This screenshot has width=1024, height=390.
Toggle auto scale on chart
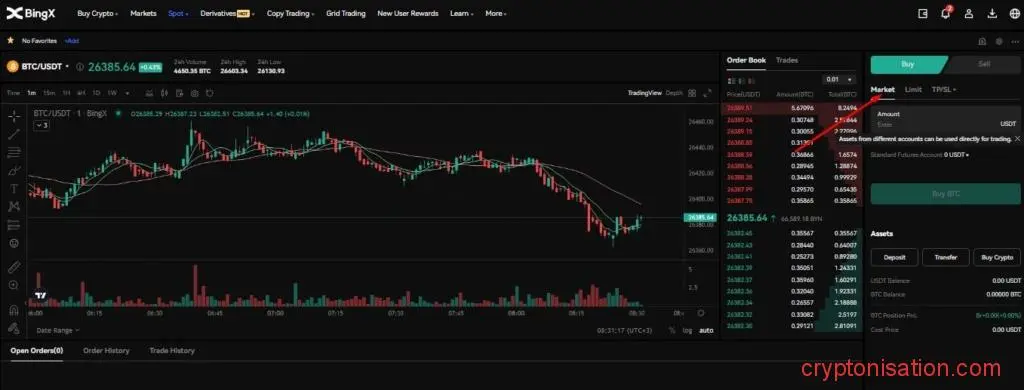click(x=706, y=331)
